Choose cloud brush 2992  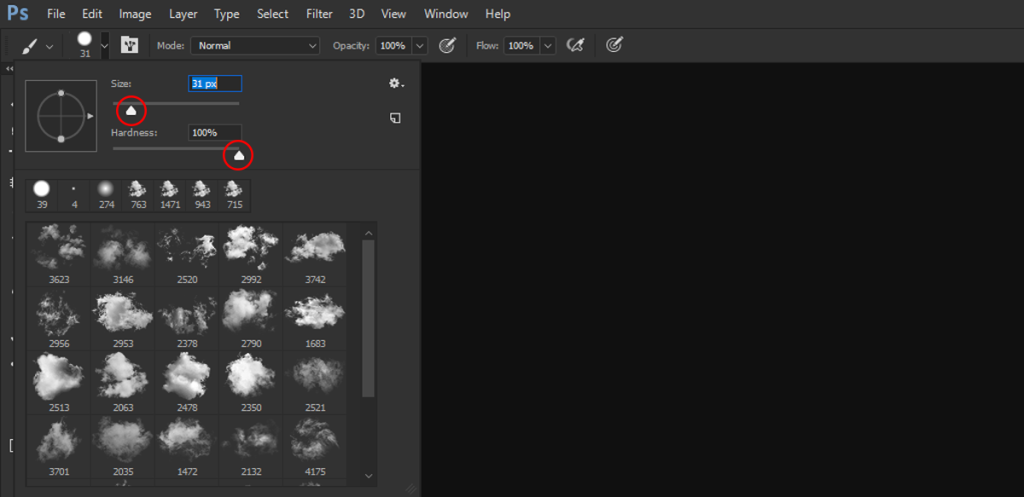click(251, 254)
